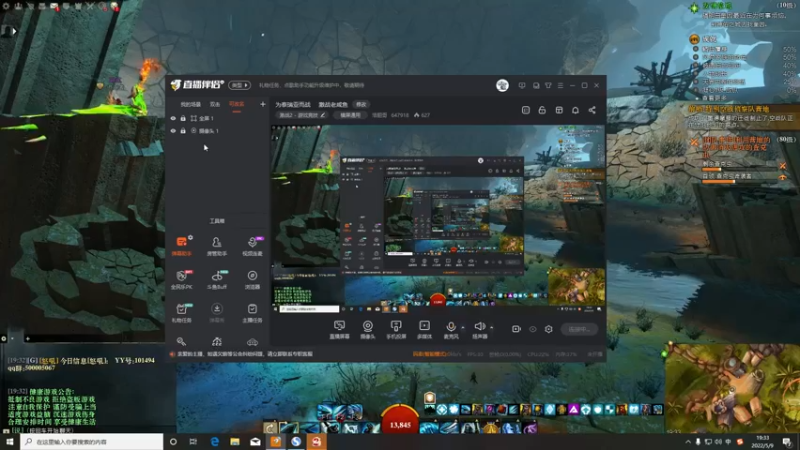
Task: Click the share icon above the preview
Action: (592, 110)
